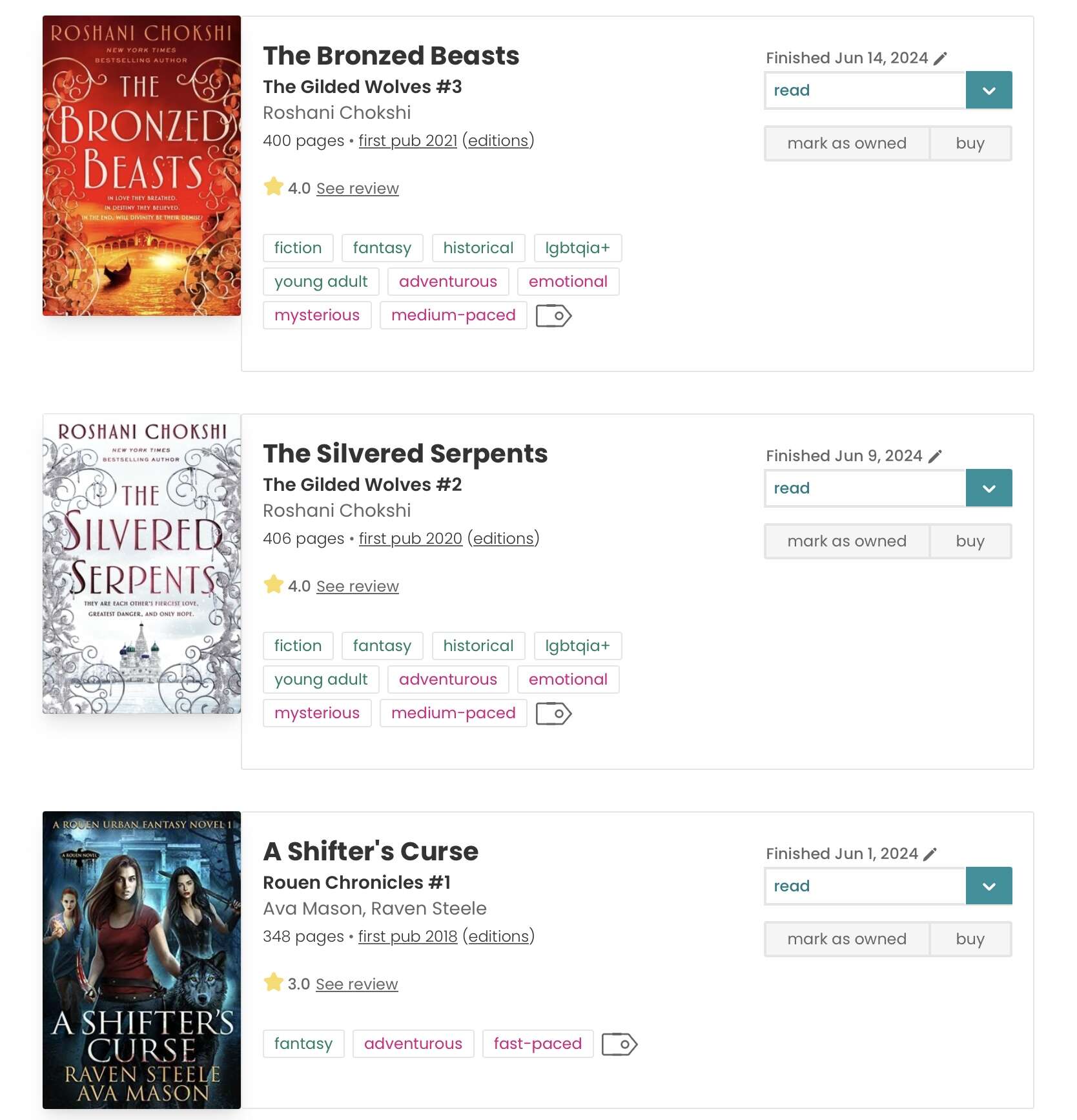The width and height of the screenshot is (1077, 1120).
Task: Mark The Silvered Serpents as owned
Action: click(x=846, y=541)
